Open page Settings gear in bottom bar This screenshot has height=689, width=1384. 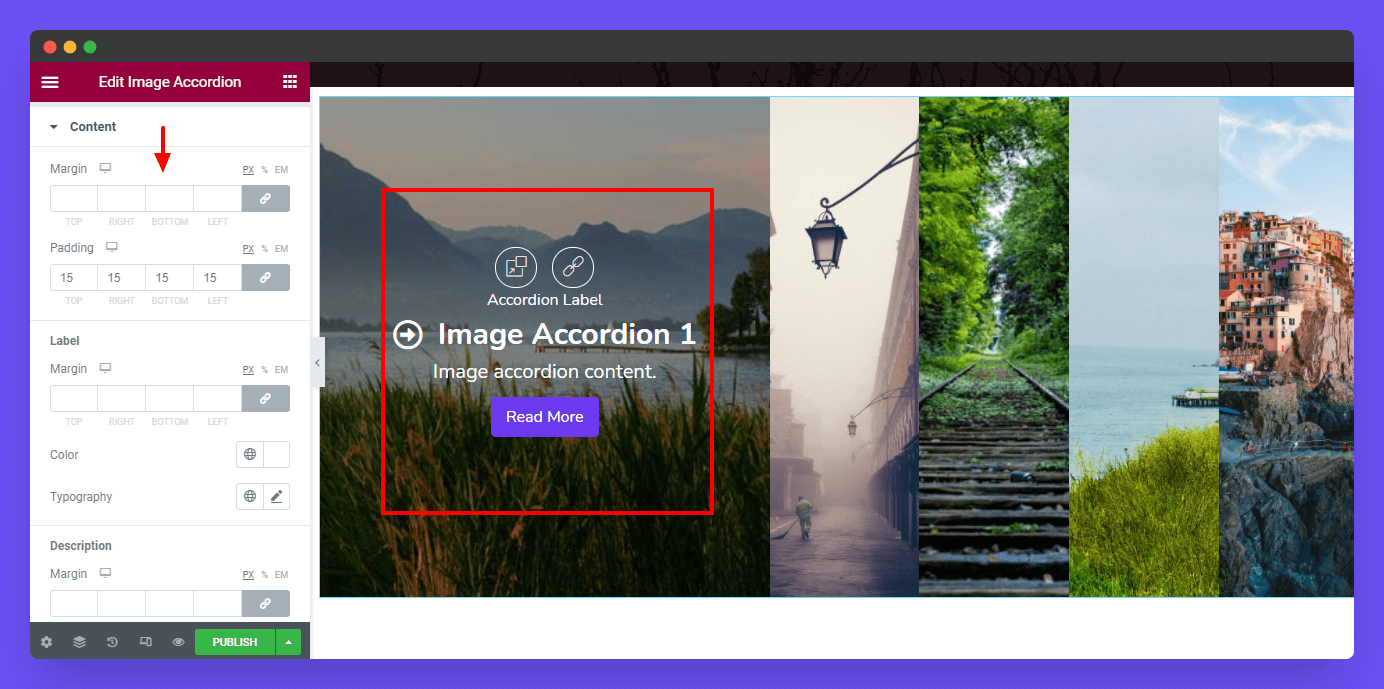46,642
